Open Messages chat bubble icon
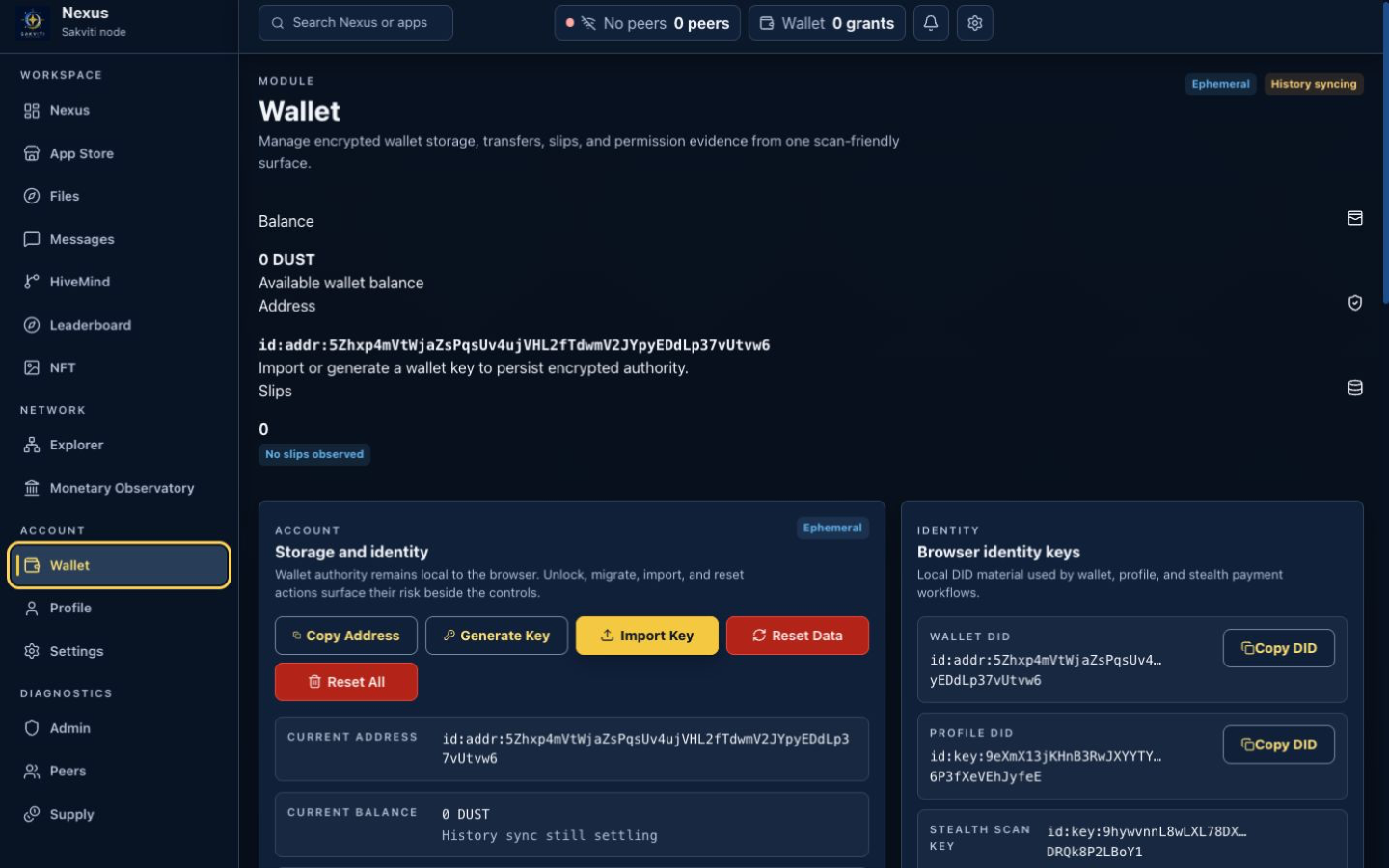Screen dimensions: 1389x868 pos(32,239)
